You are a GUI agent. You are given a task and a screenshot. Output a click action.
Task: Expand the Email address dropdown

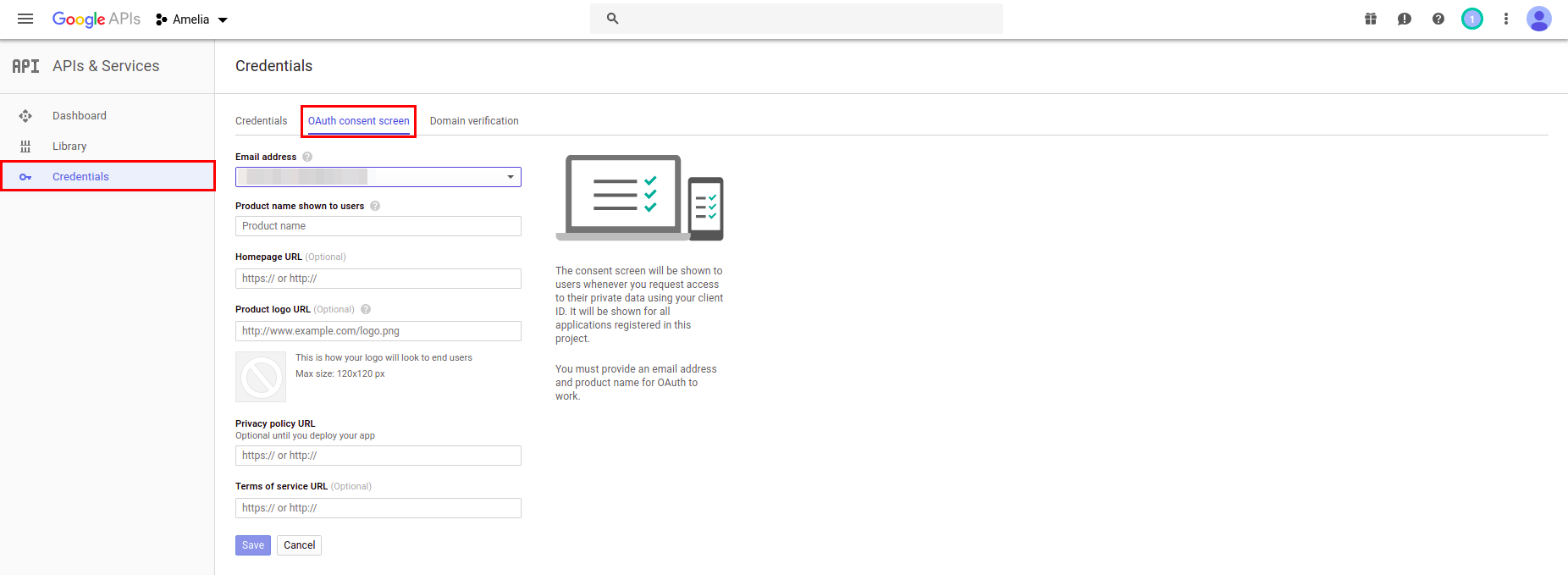tap(378, 177)
